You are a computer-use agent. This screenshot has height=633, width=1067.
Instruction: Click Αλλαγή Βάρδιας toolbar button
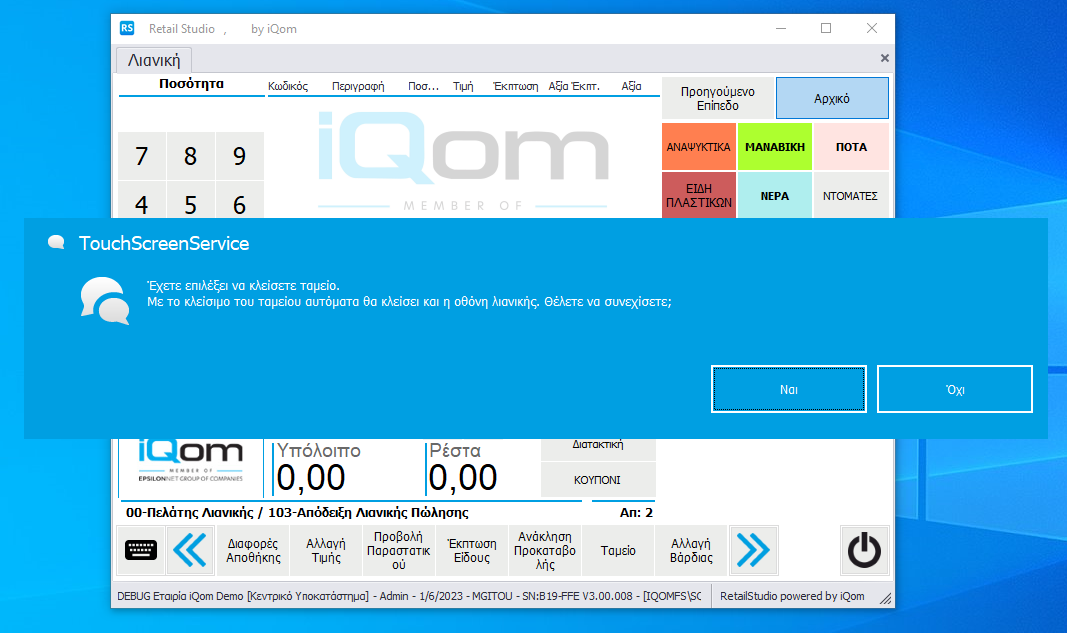tap(691, 551)
